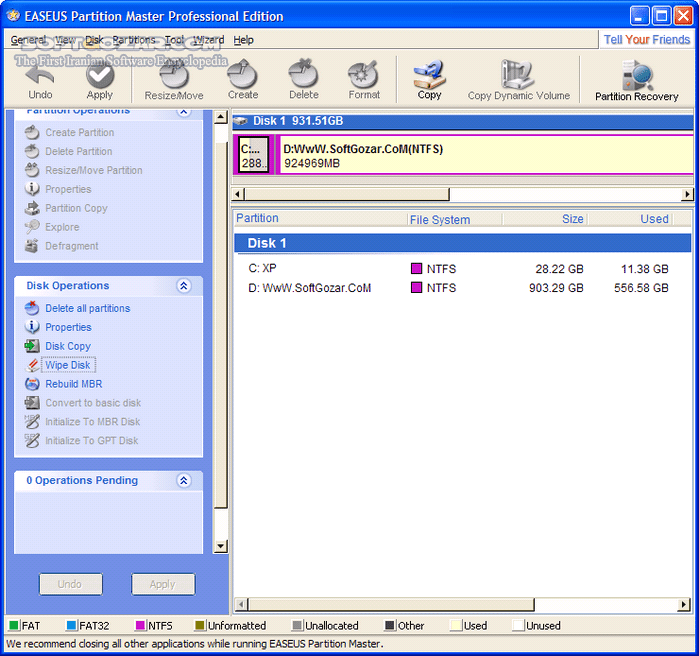Click the Delete Partition sidebar icon
The height and width of the screenshot is (656, 699).
click(x=32, y=151)
